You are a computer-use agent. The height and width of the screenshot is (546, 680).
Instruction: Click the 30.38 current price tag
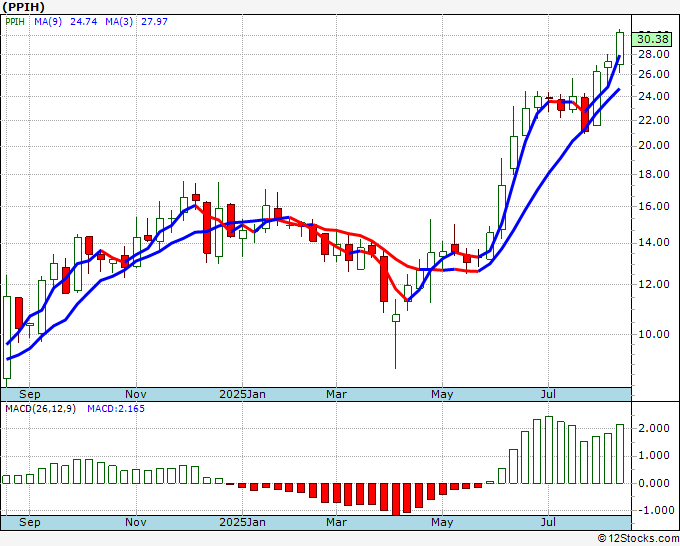tap(653, 39)
